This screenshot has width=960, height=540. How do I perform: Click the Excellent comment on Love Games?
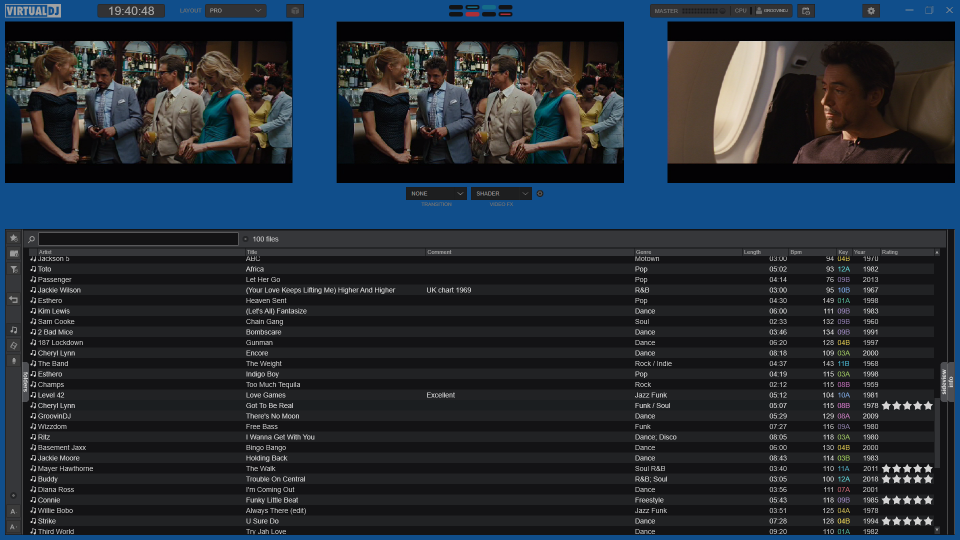pos(441,395)
